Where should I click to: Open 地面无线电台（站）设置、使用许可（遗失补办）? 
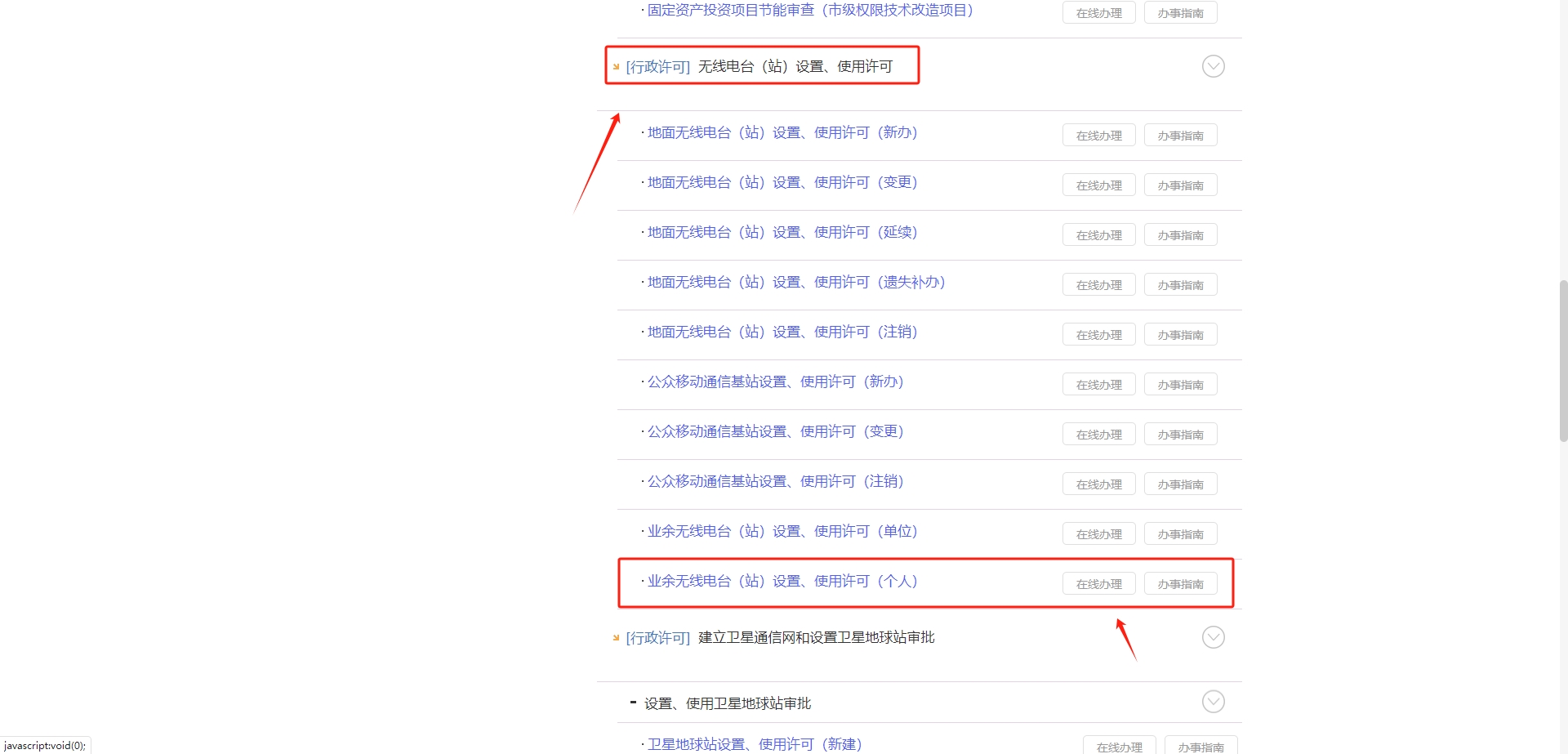tap(796, 282)
